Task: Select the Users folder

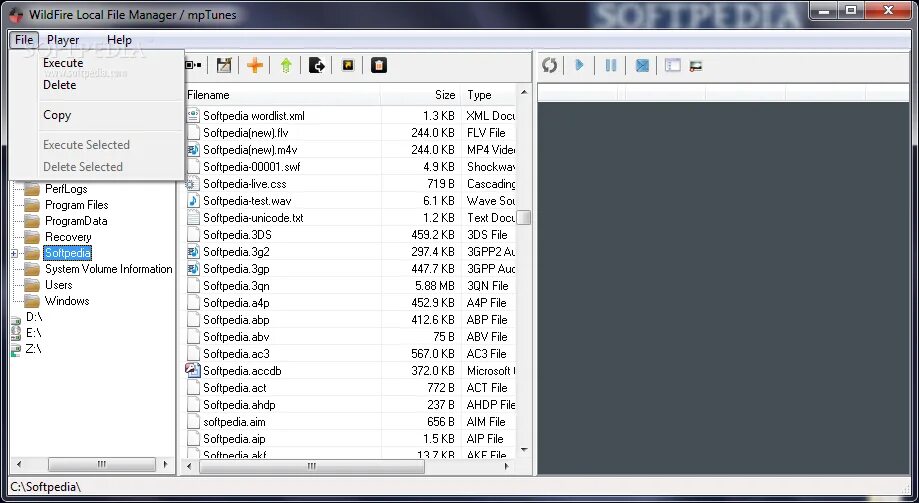Action: [x=59, y=285]
